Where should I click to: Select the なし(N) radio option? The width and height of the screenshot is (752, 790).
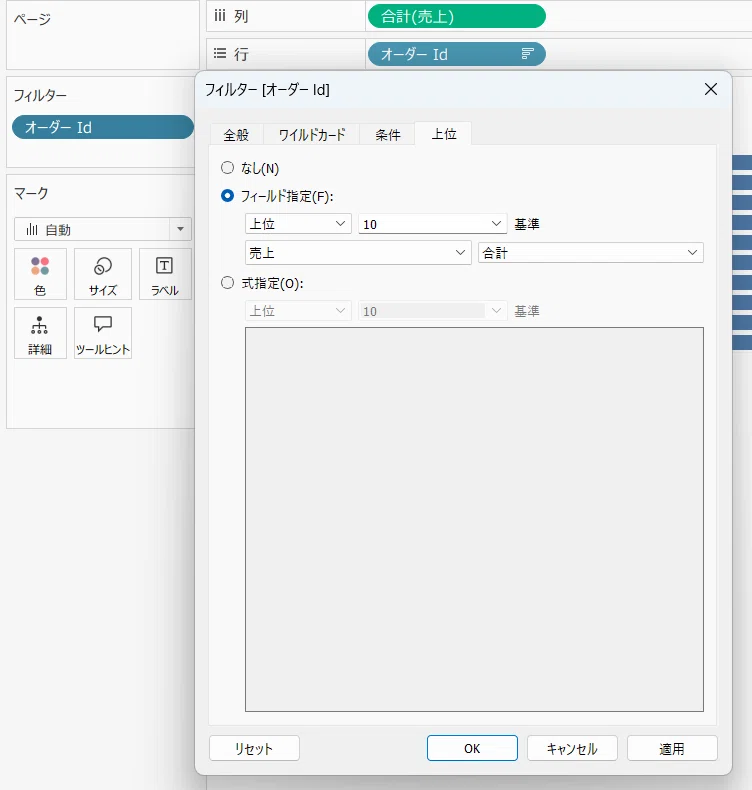coord(228,168)
